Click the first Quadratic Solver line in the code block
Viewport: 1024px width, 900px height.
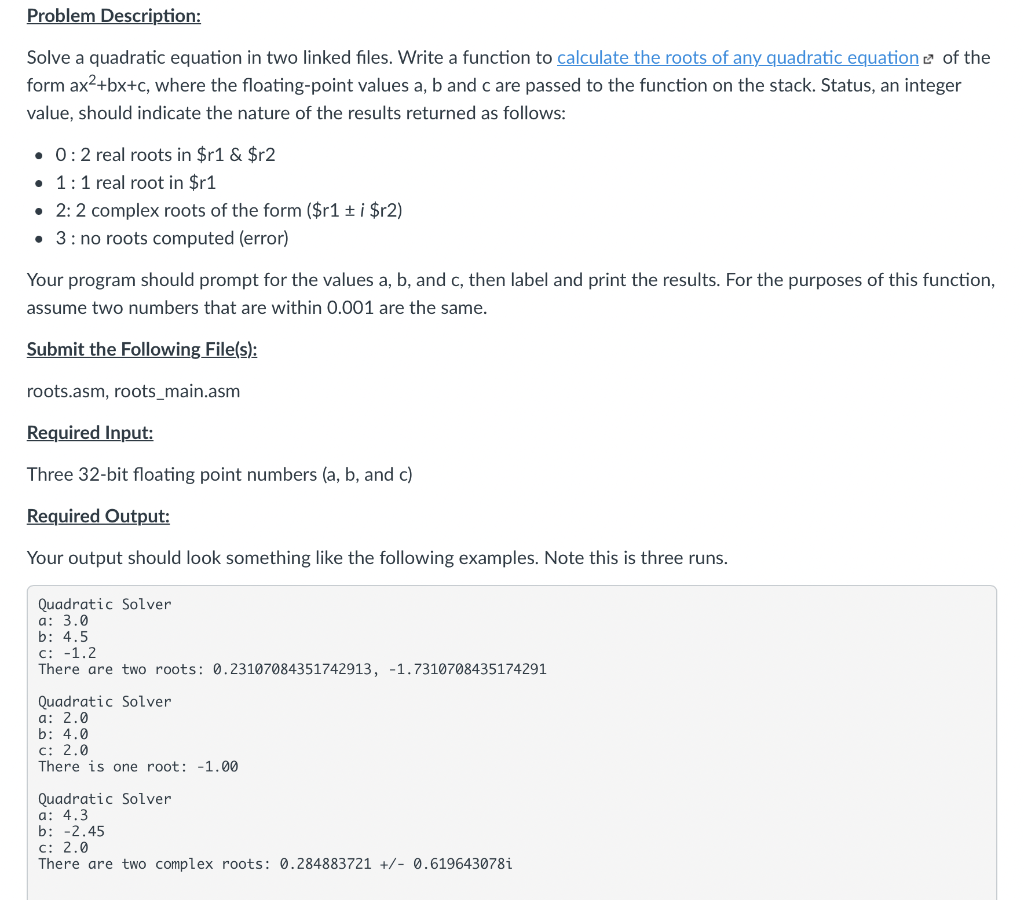point(104,604)
